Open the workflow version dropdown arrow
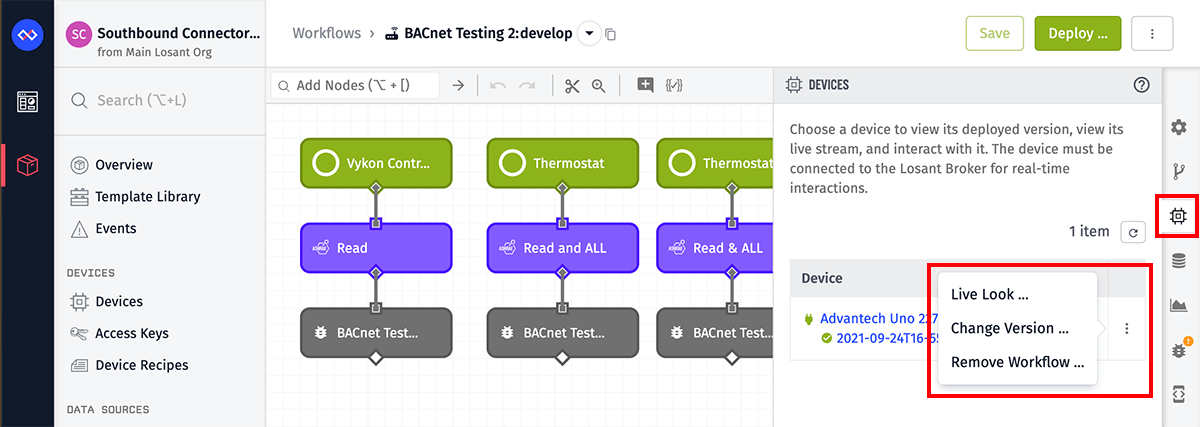This screenshot has height=427, width=1200. 588,33
